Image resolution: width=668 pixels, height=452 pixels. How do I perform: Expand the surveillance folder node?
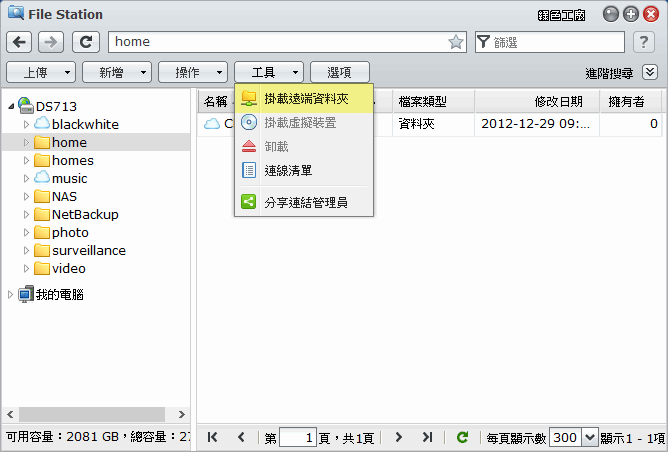click(x=26, y=250)
